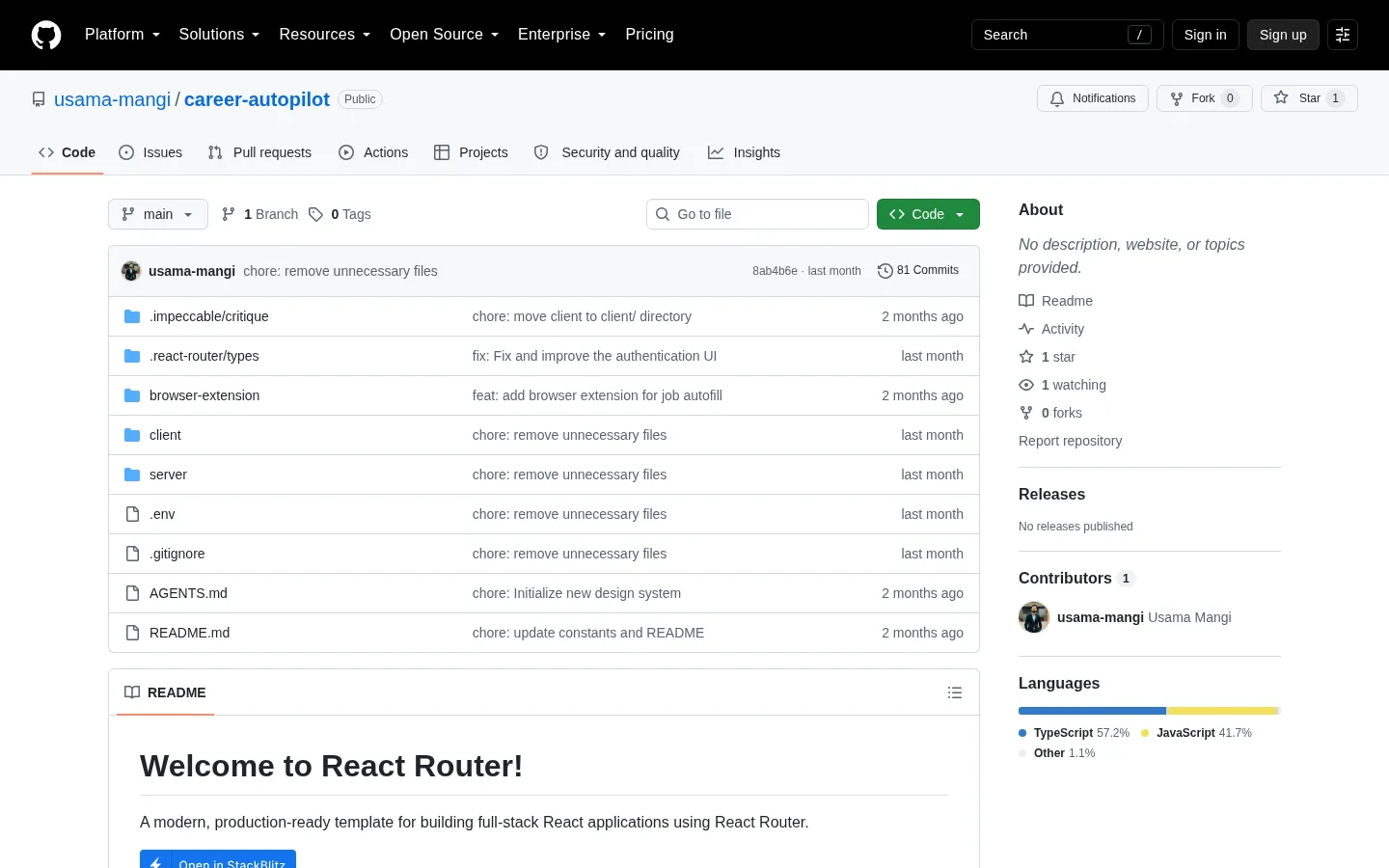1389x868 pixels.
Task: Click the star icon beside 1 star
Action: tap(1026, 357)
